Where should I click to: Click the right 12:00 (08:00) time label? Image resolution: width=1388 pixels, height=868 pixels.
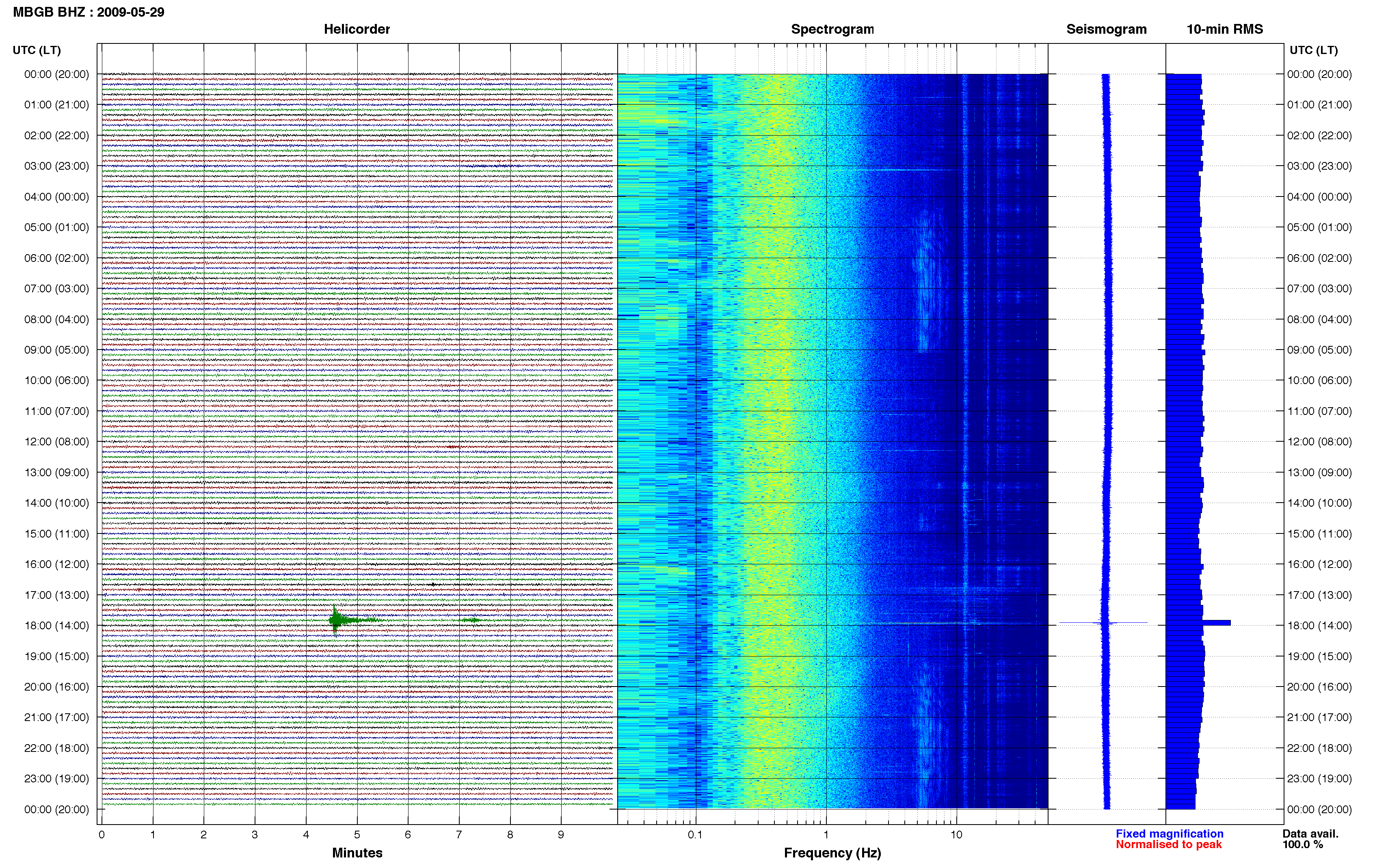tap(1319, 441)
